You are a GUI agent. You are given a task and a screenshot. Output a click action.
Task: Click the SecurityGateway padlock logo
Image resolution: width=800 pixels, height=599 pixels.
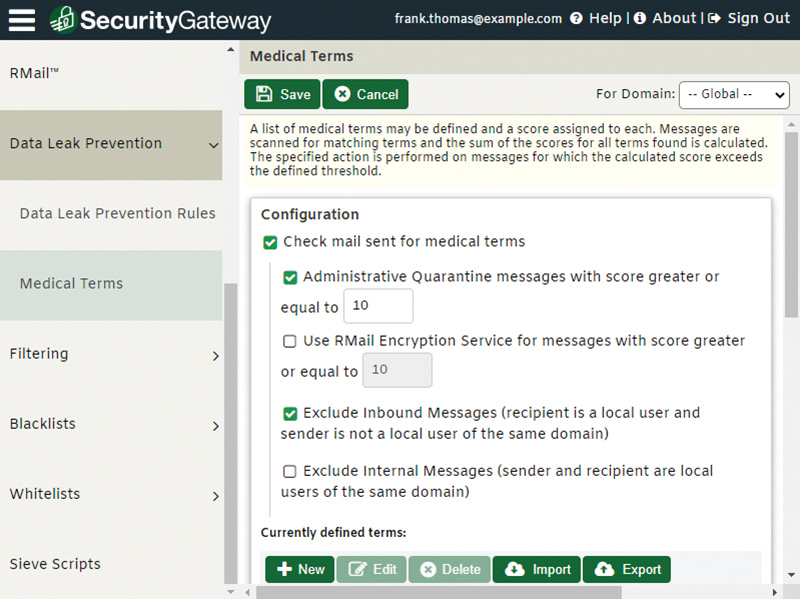63,20
